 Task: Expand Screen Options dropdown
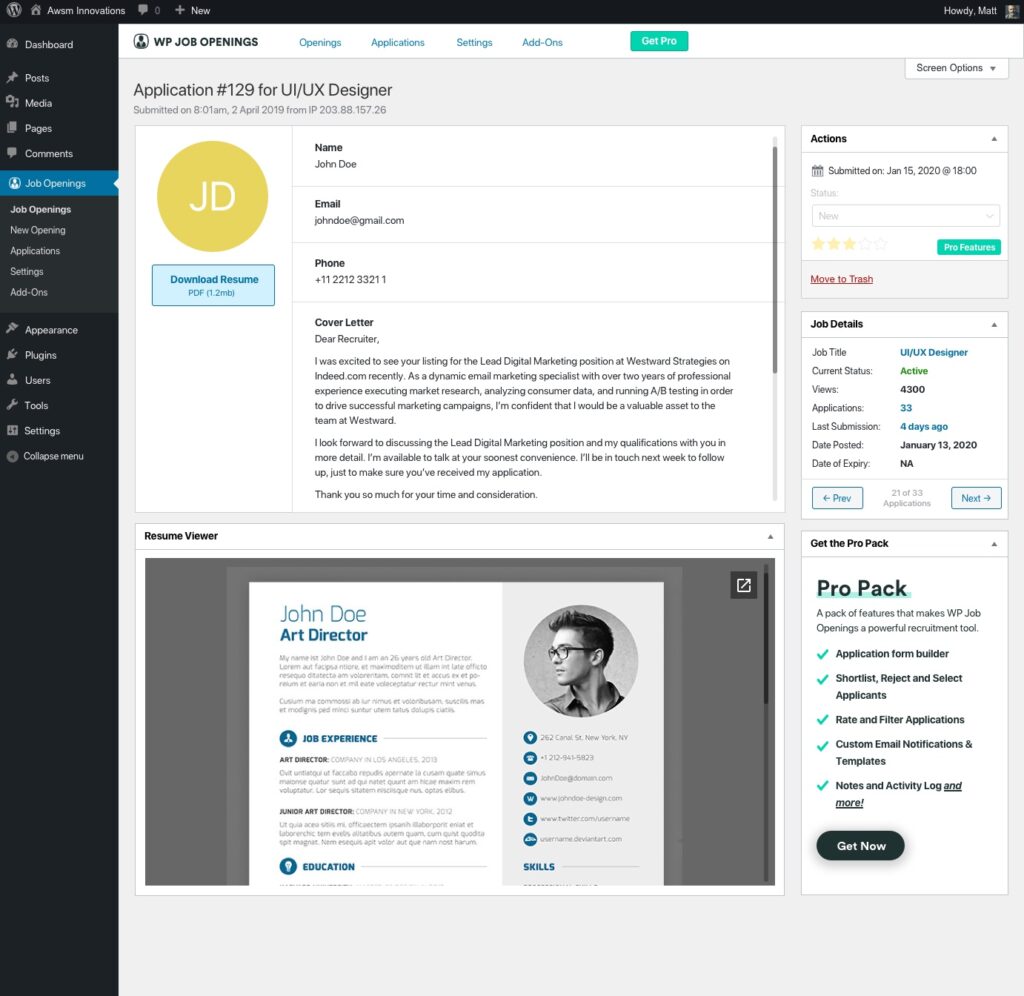click(956, 68)
